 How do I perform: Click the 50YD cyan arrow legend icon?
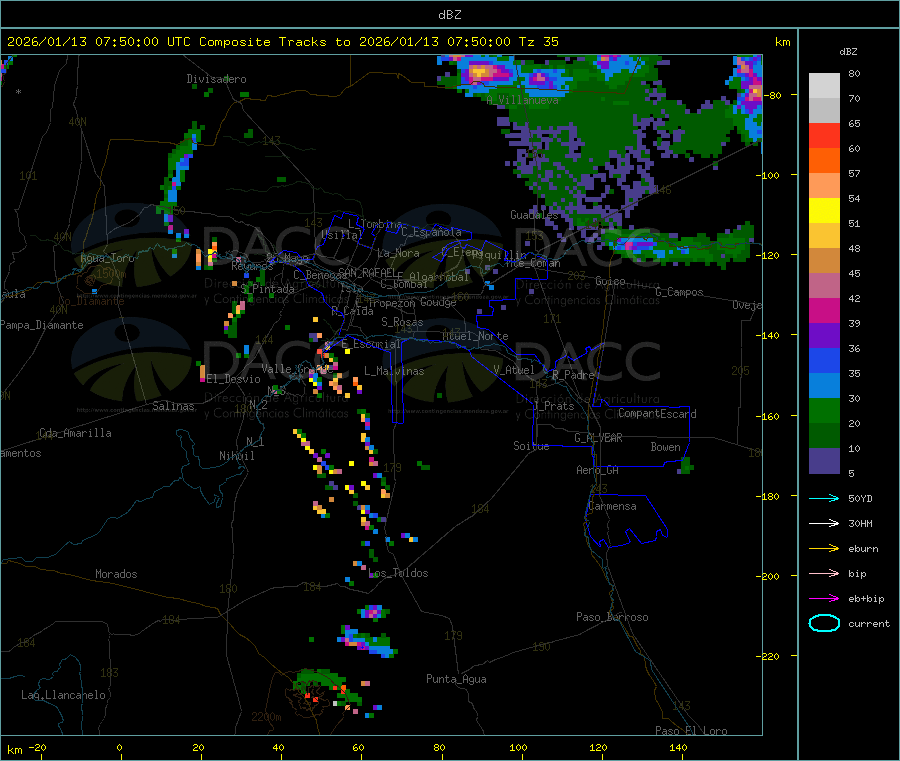pyautogui.click(x=824, y=498)
